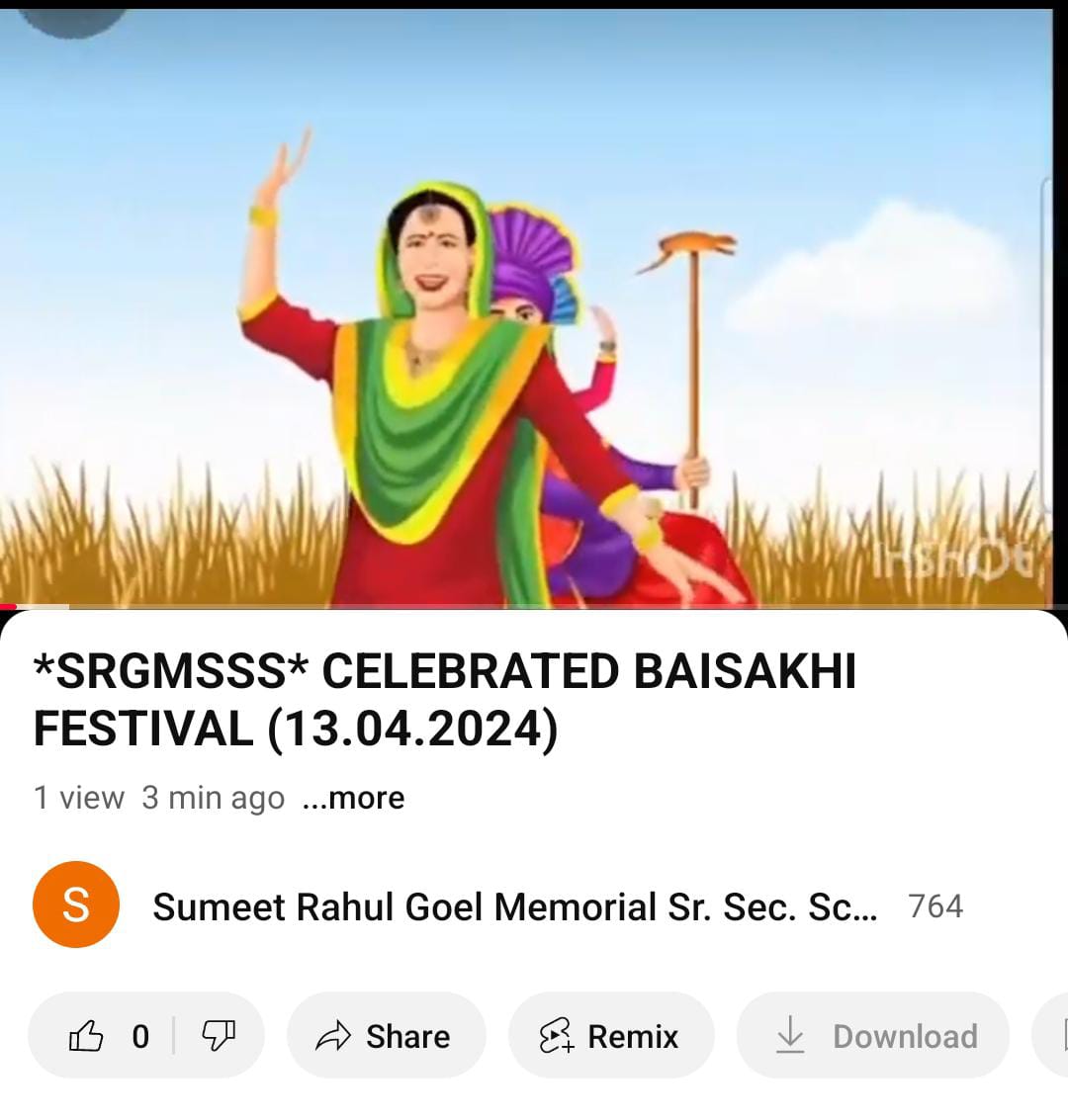This screenshot has width=1068, height=1120.
Task: Click the Remix scissors-play icon
Action: click(557, 1036)
